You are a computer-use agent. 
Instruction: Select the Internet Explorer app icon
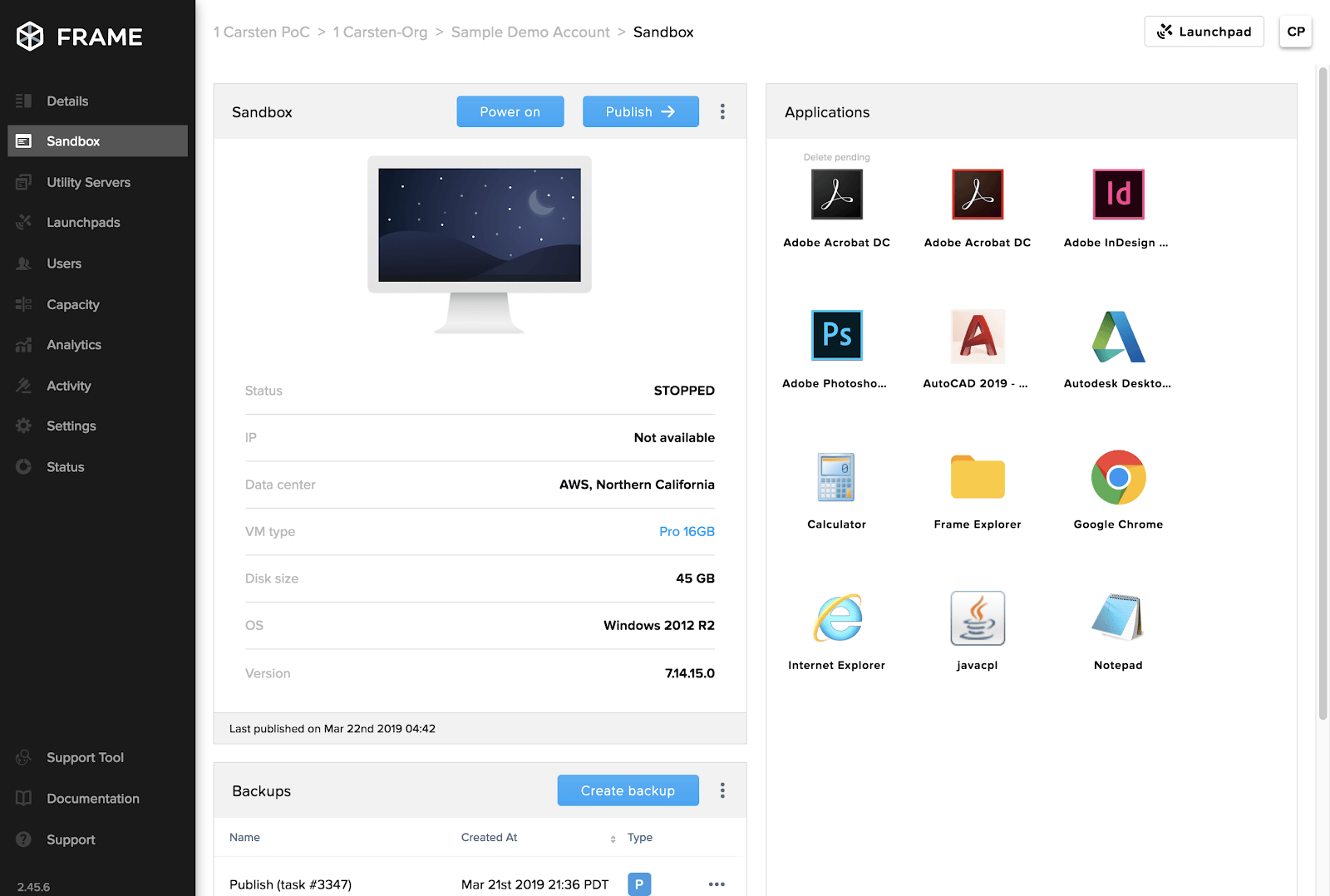pos(836,618)
